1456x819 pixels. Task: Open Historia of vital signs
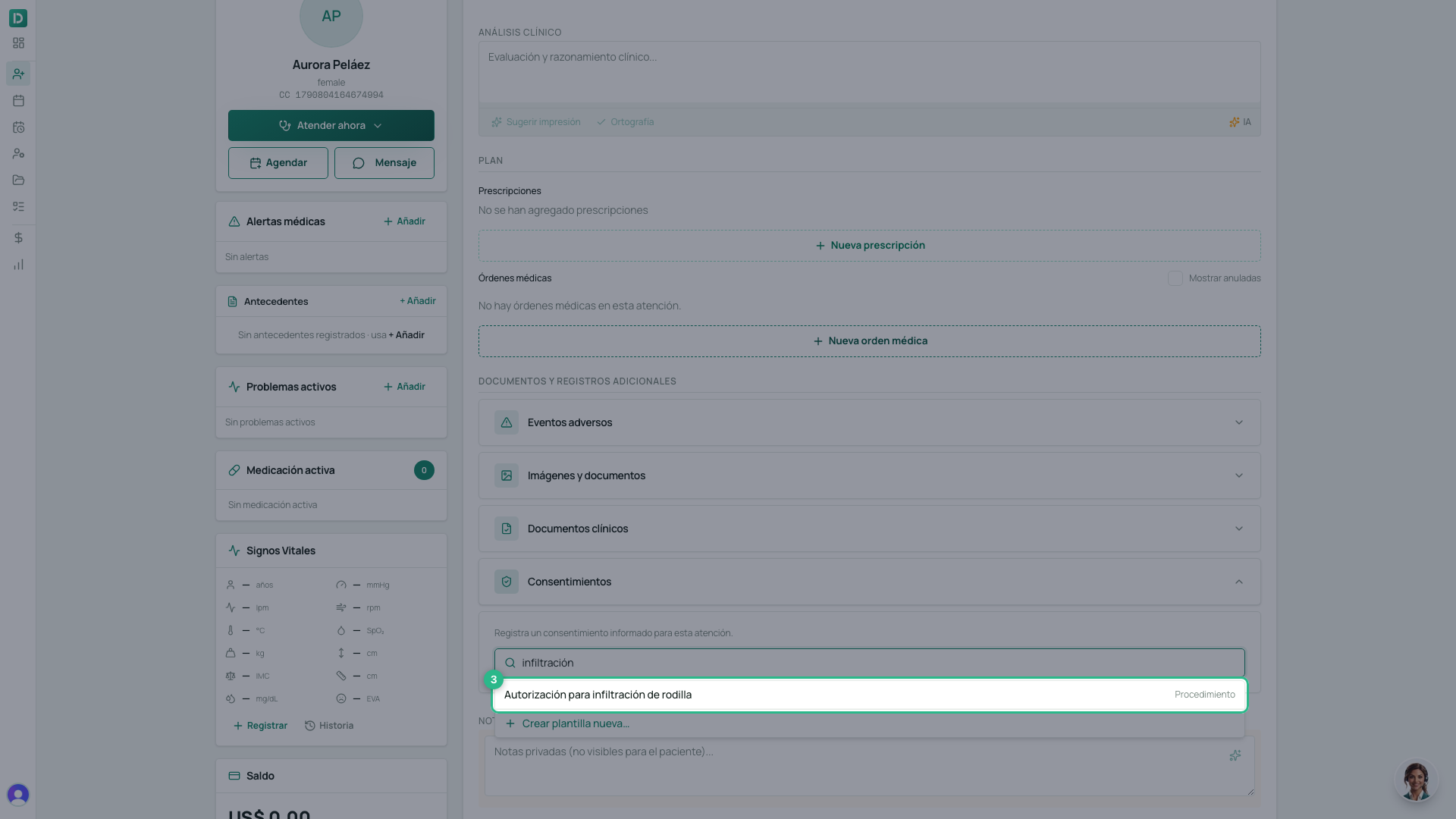[x=329, y=726]
